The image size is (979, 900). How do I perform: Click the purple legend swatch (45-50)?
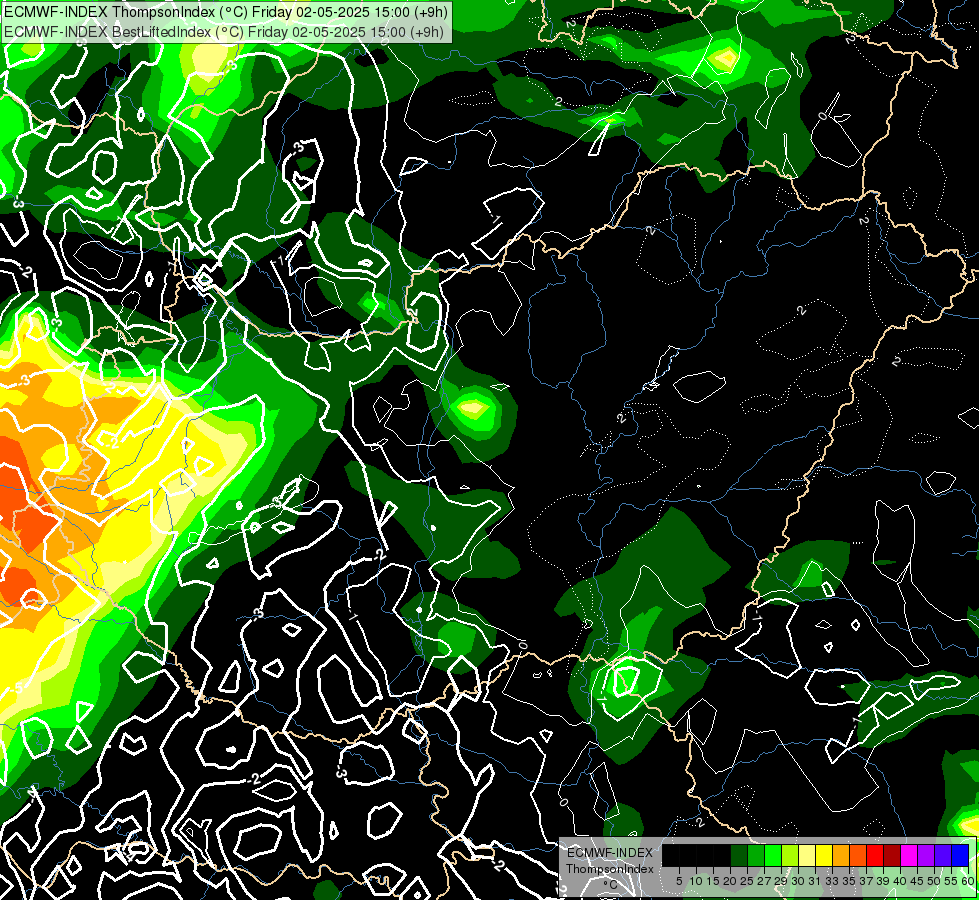(x=926, y=855)
